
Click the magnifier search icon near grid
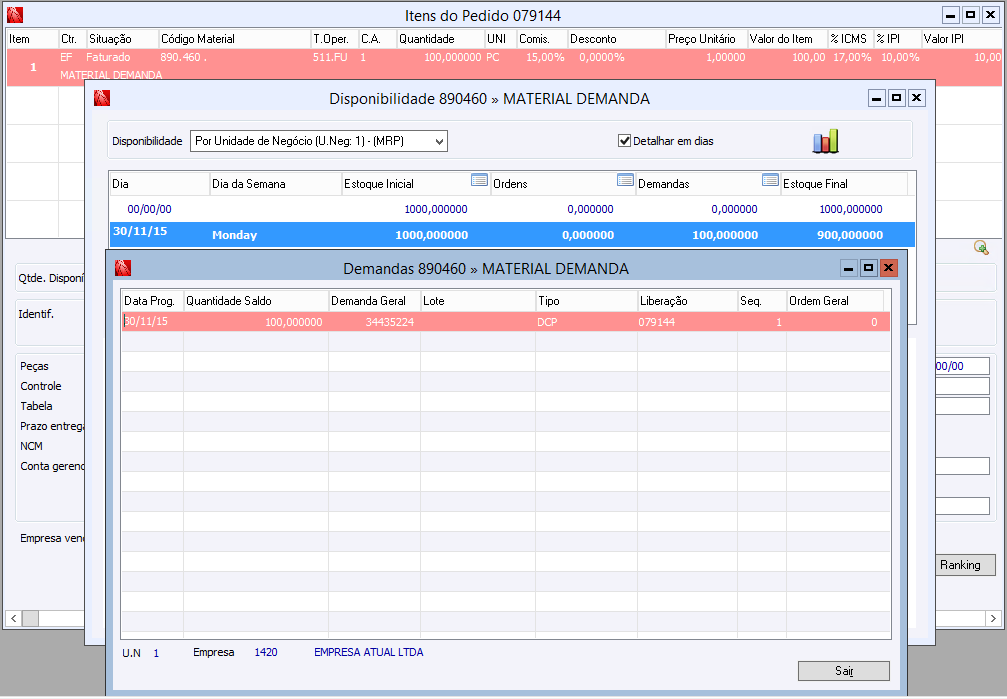(981, 247)
